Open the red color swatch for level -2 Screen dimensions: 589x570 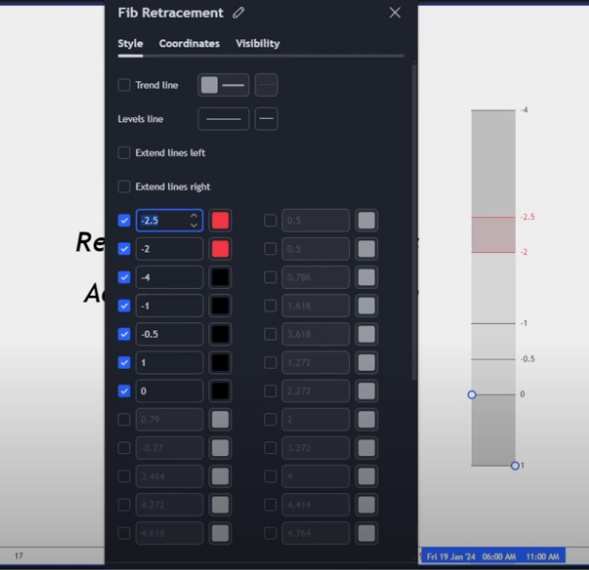(x=220, y=249)
